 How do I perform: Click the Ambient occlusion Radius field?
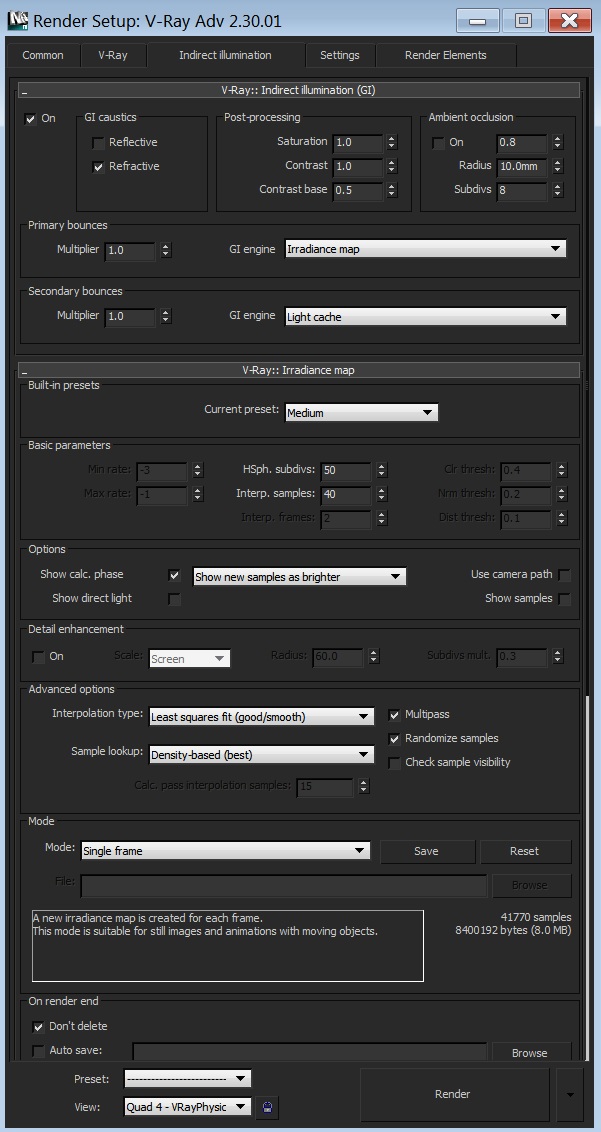[522, 167]
